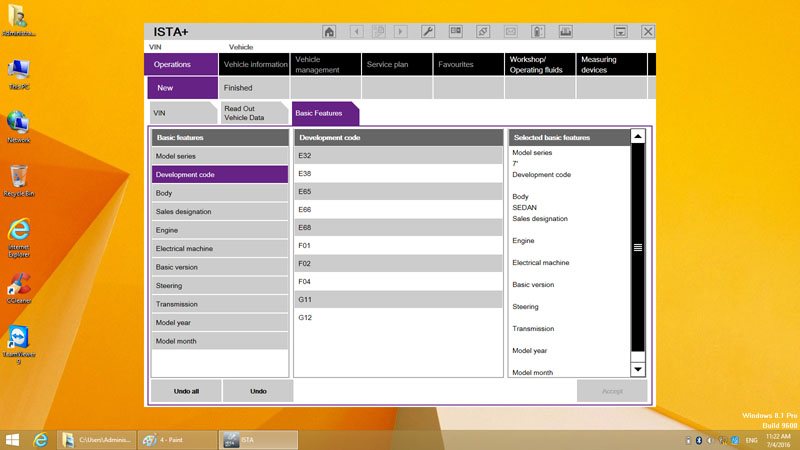
Task: Click the Paint taskbar button
Action: (176, 440)
